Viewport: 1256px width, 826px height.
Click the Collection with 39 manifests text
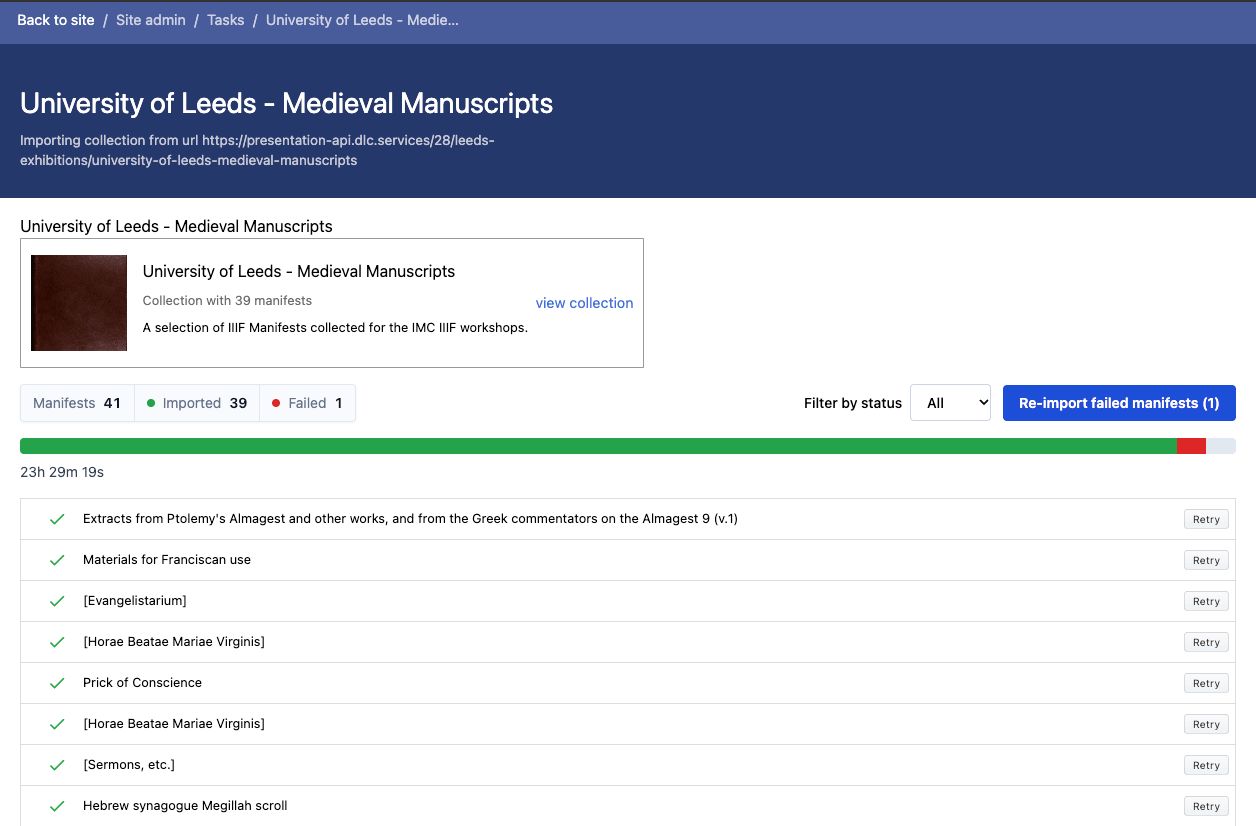(227, 300)
